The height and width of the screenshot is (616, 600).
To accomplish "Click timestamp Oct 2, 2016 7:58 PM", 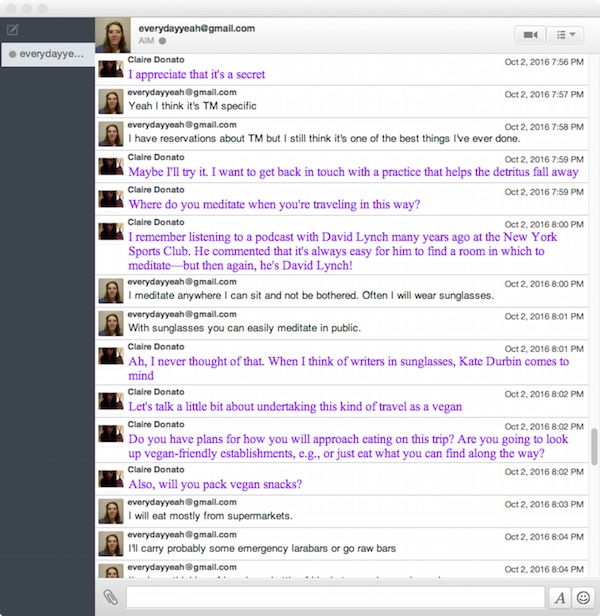I will tap(544, 127).
